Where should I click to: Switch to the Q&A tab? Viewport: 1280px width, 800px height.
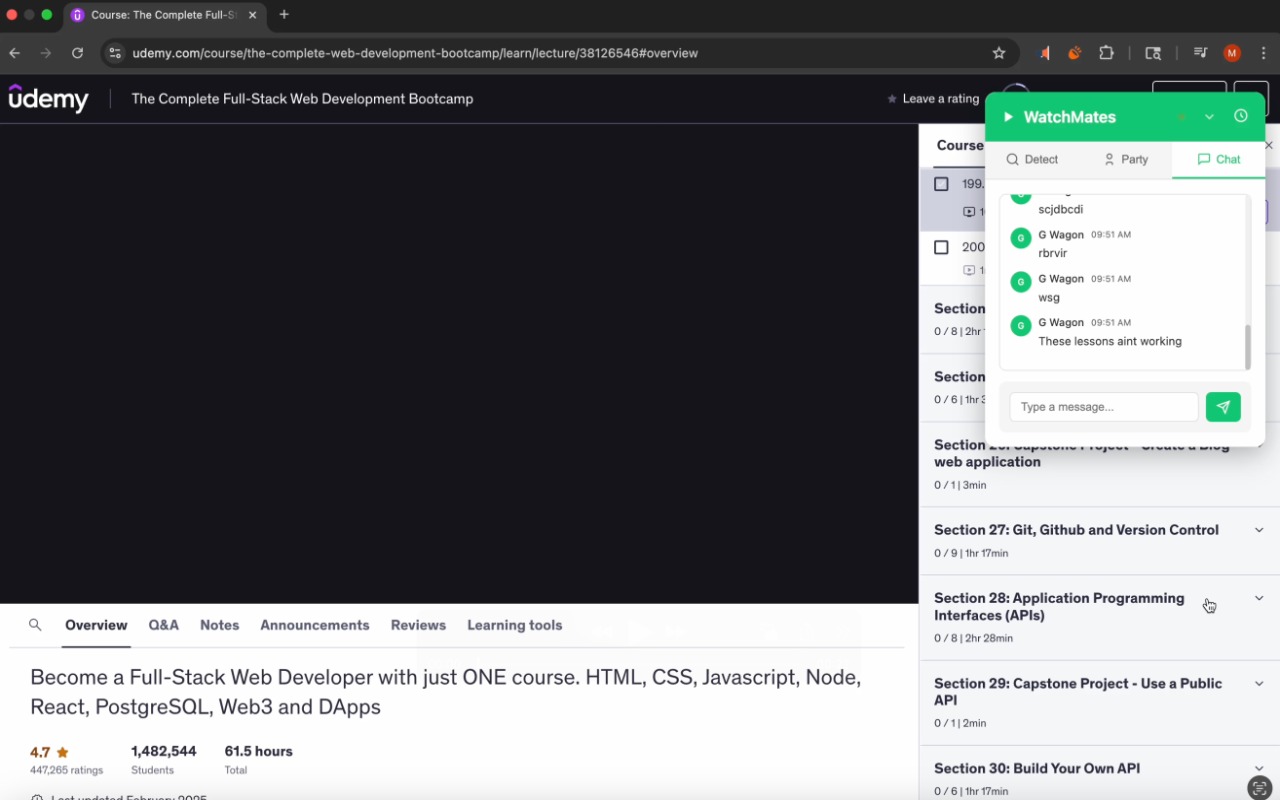(x=163, y=624)
